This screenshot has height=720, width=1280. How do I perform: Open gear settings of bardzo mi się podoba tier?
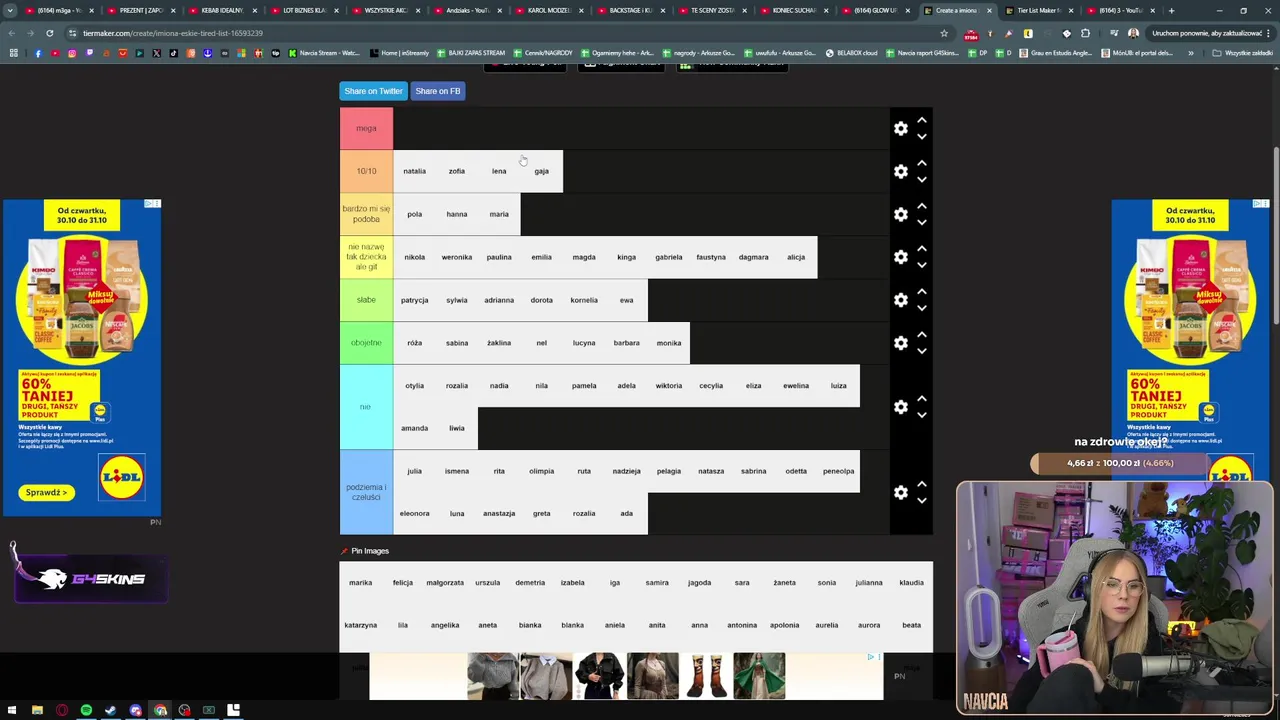coord(900,214)
